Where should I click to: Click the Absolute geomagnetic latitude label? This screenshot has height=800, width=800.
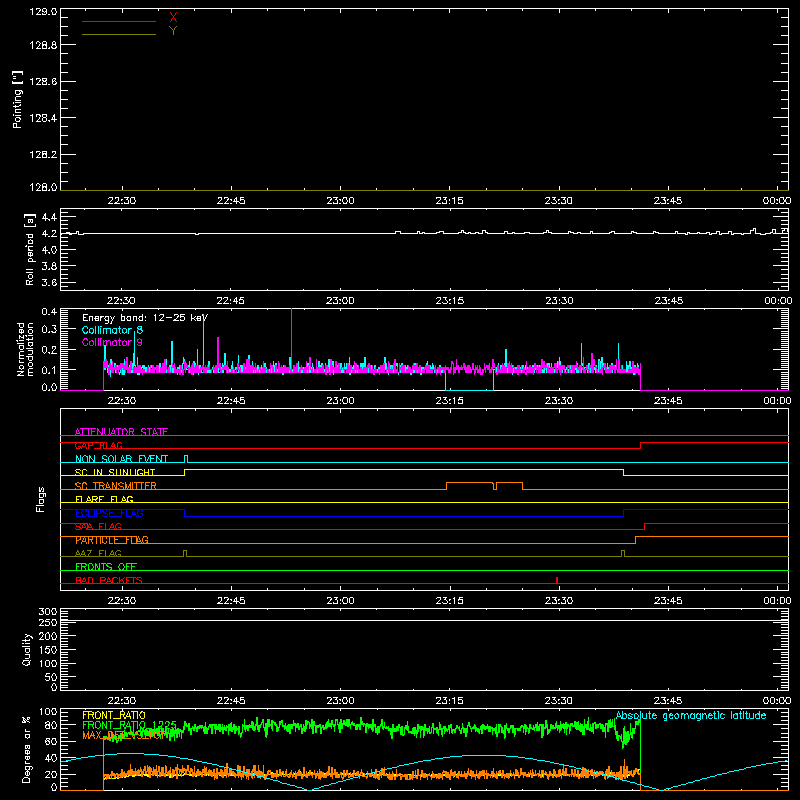coord(691,716)
